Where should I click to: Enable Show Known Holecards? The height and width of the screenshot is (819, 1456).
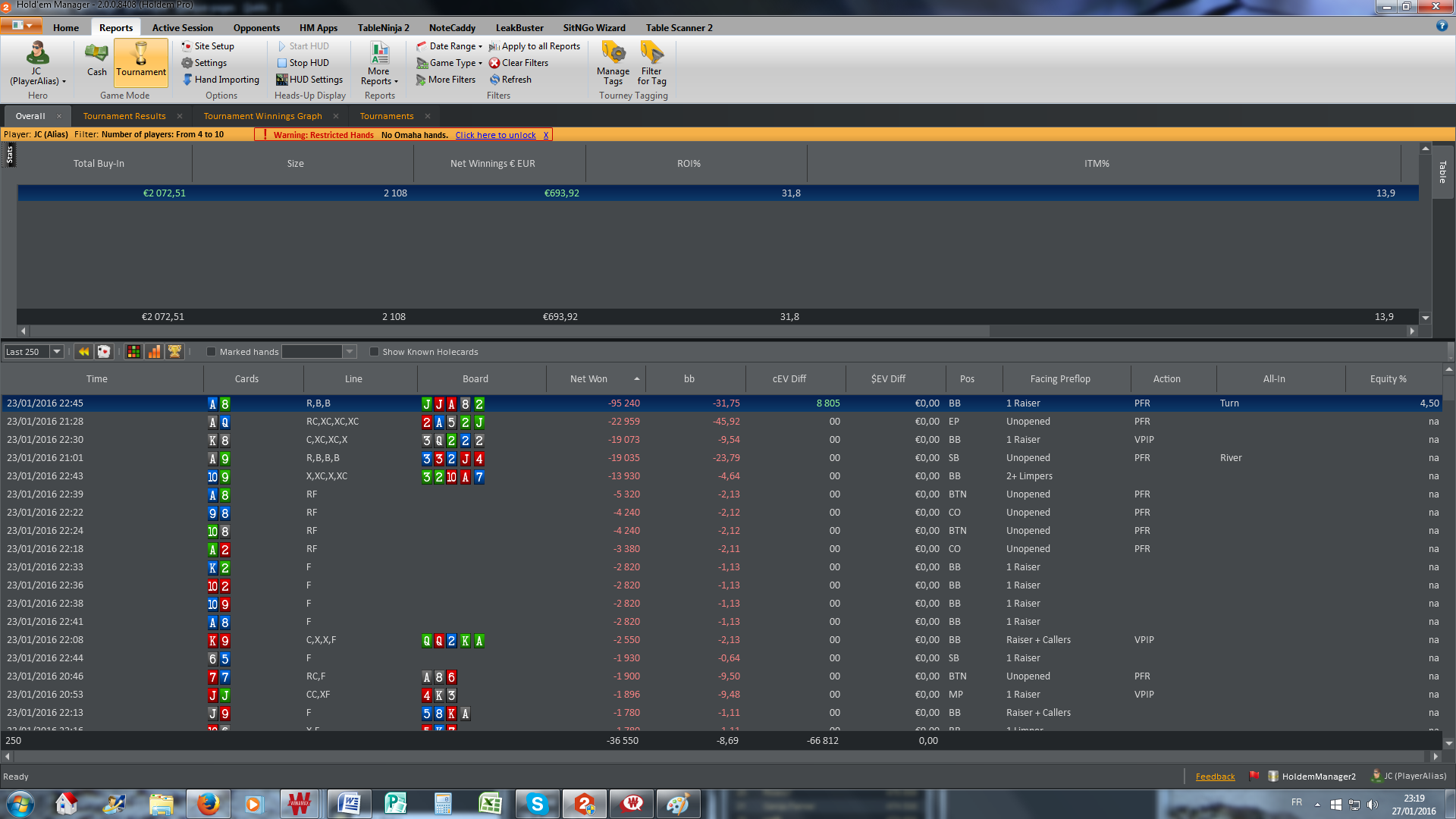click(374, 352)
